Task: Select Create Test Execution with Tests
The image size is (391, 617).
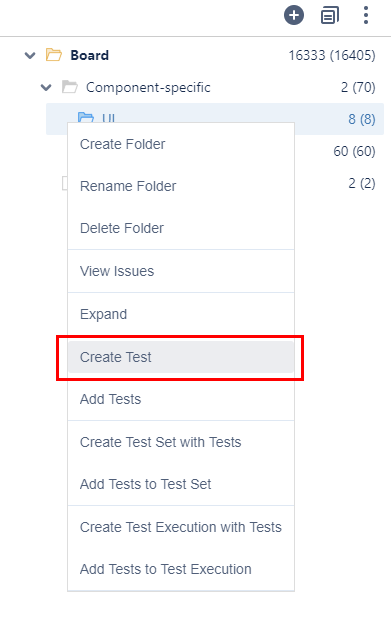Action: pyautogui.click(x=181, y=527)
